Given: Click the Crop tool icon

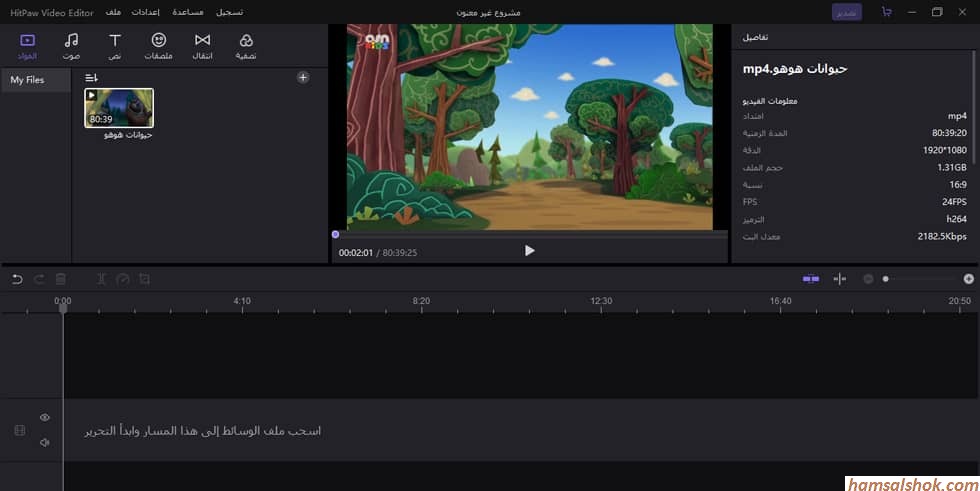Looking at the screenshot, I should tap(144, 279).
